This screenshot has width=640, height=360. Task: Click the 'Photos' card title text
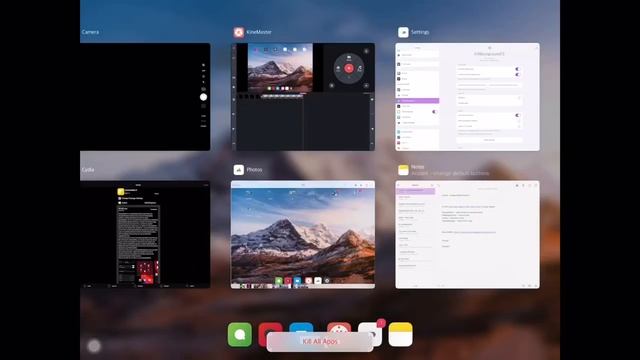pyautogui.click(x=254, y=170)
